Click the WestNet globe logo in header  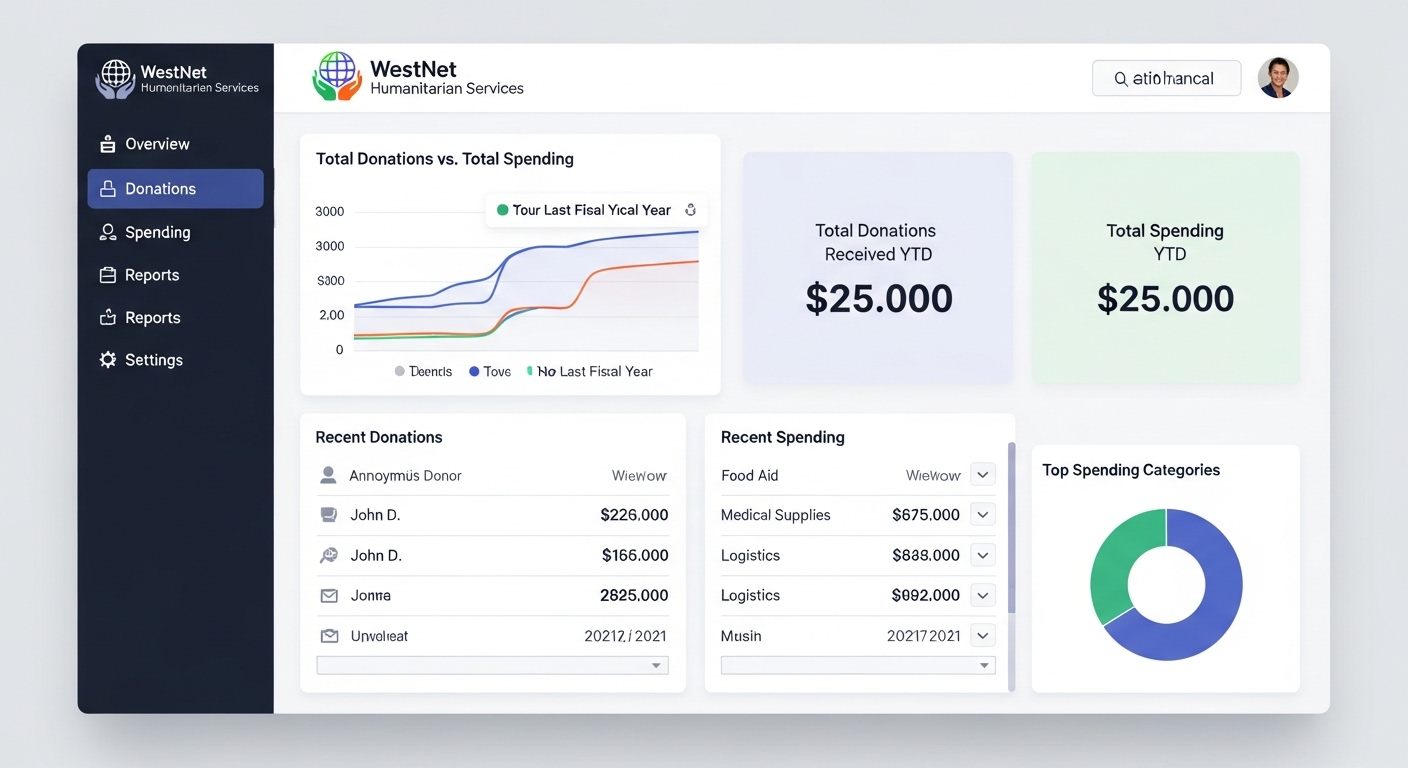(337, 77)
